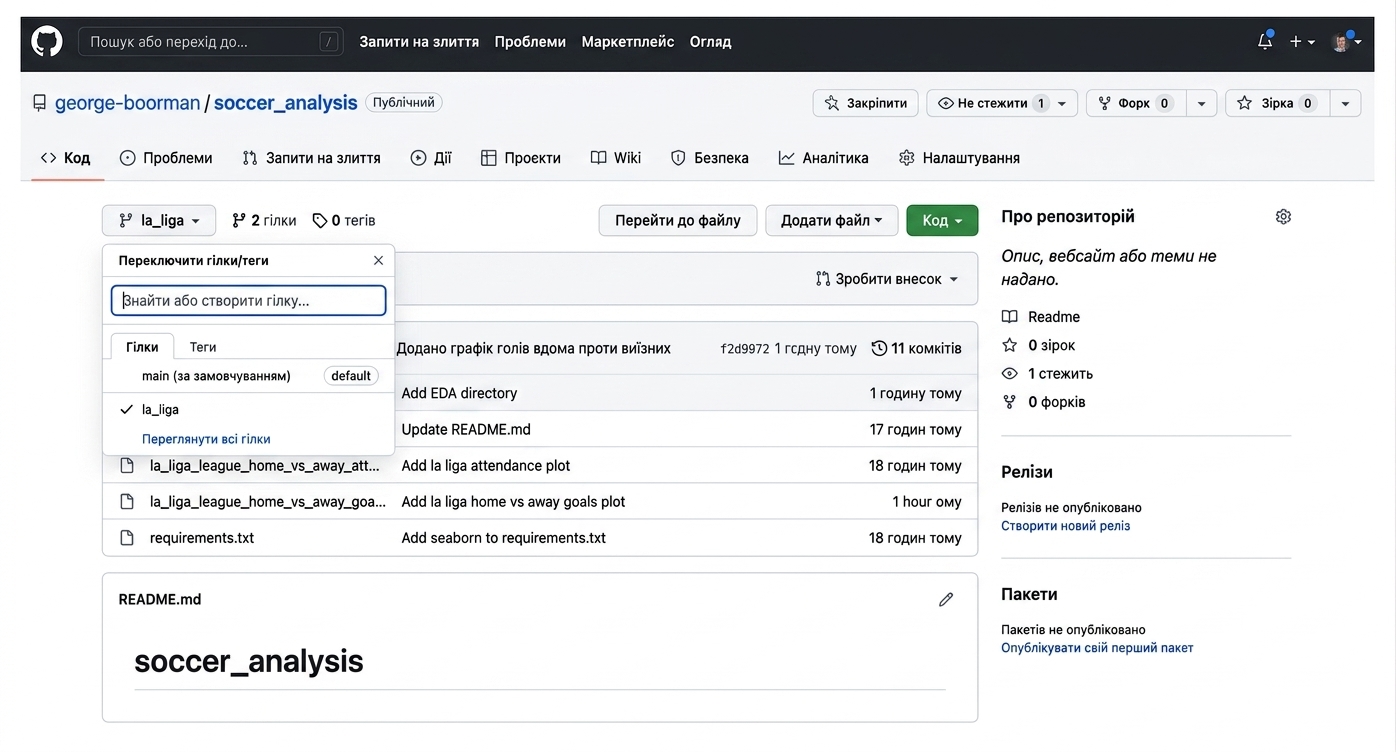Open the GitHub home logo
Image resolution: width=1396 pixels, height=752 pixels.
(x=47, y=42)
